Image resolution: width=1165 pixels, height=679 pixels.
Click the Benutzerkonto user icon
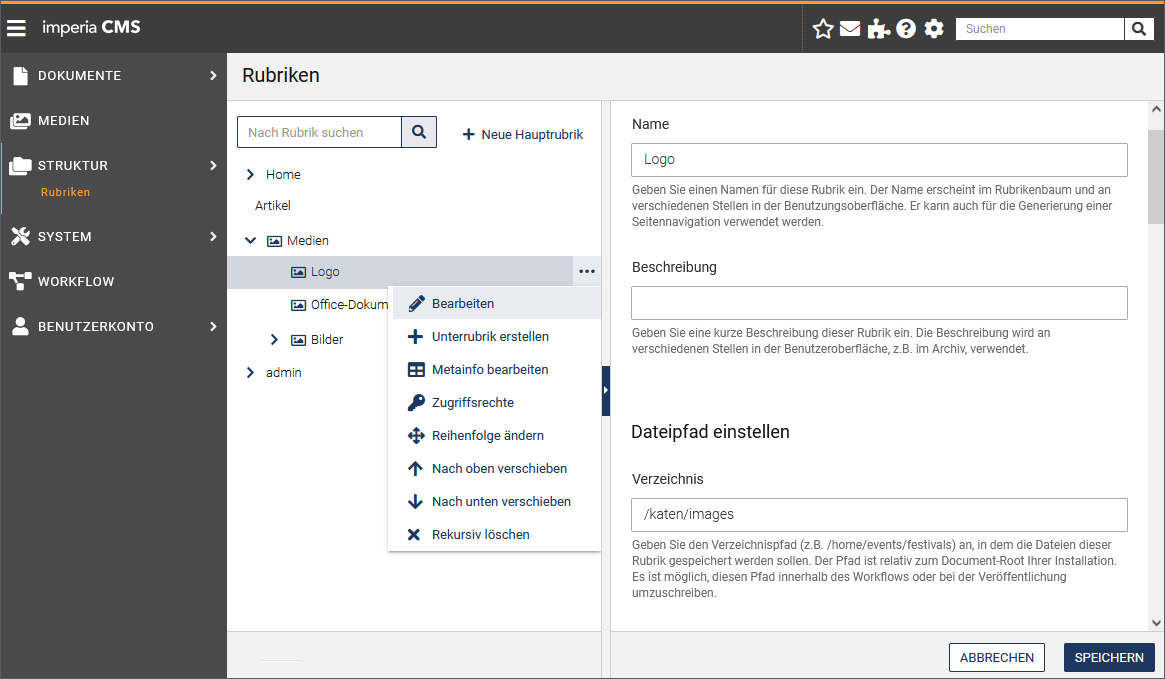click(20, 326)
